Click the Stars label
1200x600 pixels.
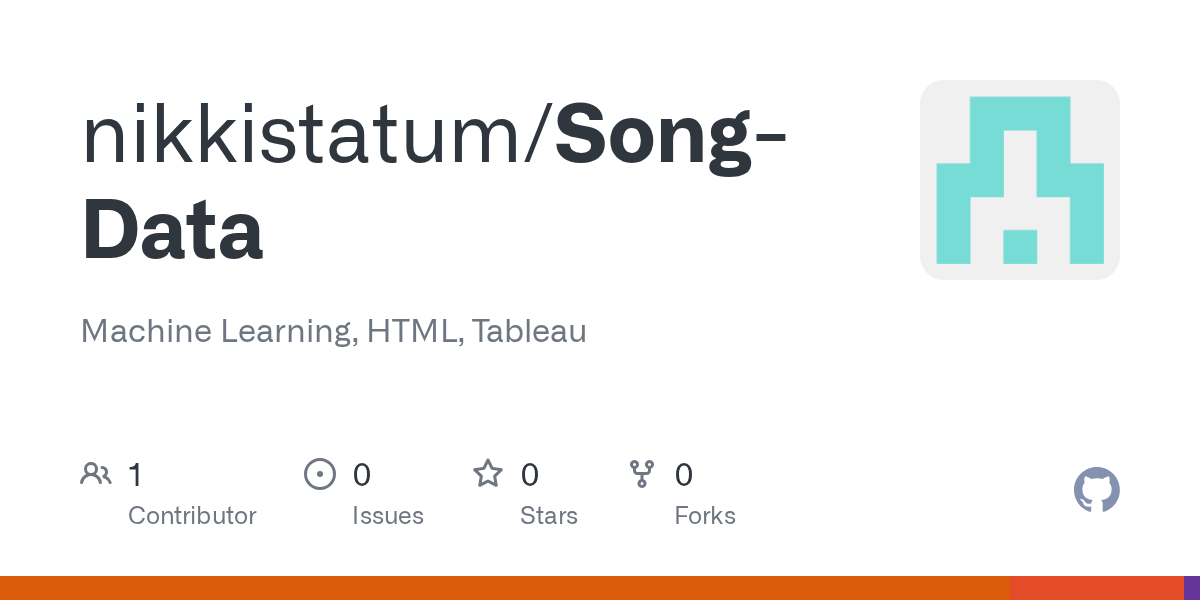point(549,516)
